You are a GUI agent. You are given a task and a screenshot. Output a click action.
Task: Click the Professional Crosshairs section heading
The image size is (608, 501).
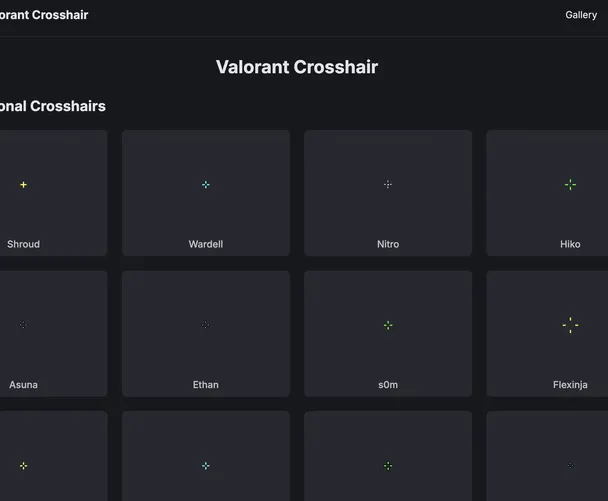pos(52,106)
